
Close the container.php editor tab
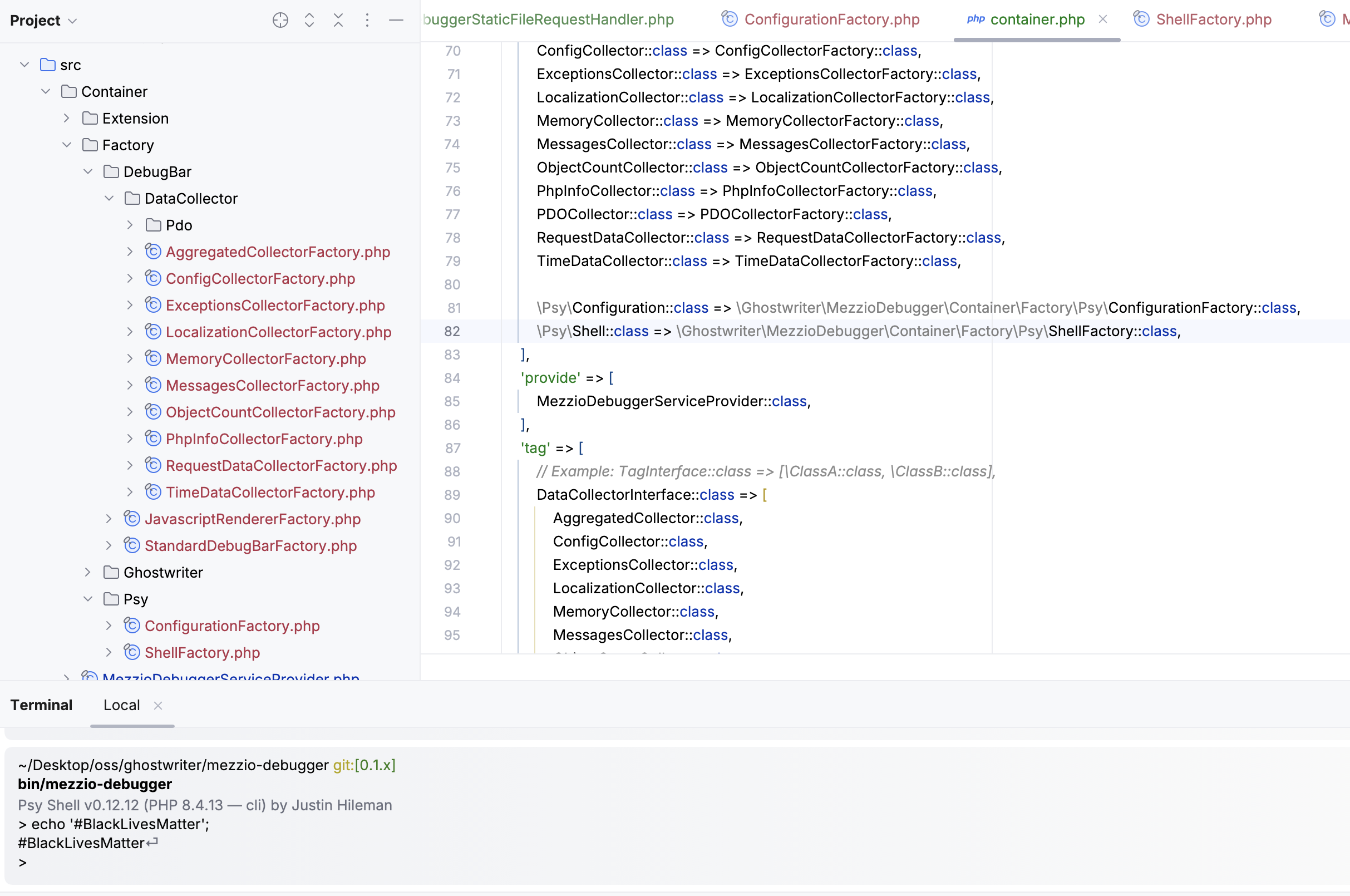tap(1102, 19)
